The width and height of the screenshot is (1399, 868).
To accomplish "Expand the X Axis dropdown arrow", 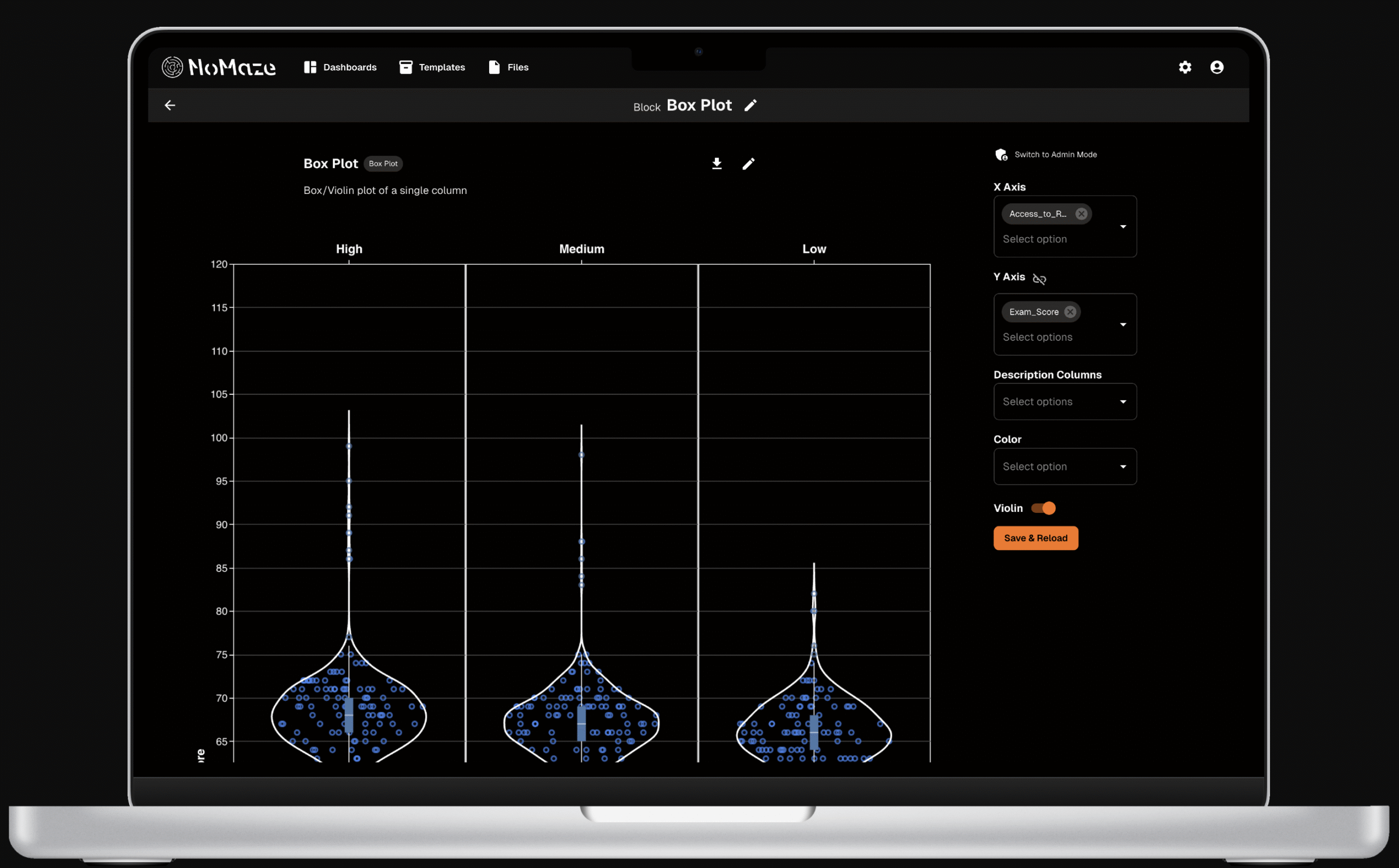I will (x=1123, y=227).
